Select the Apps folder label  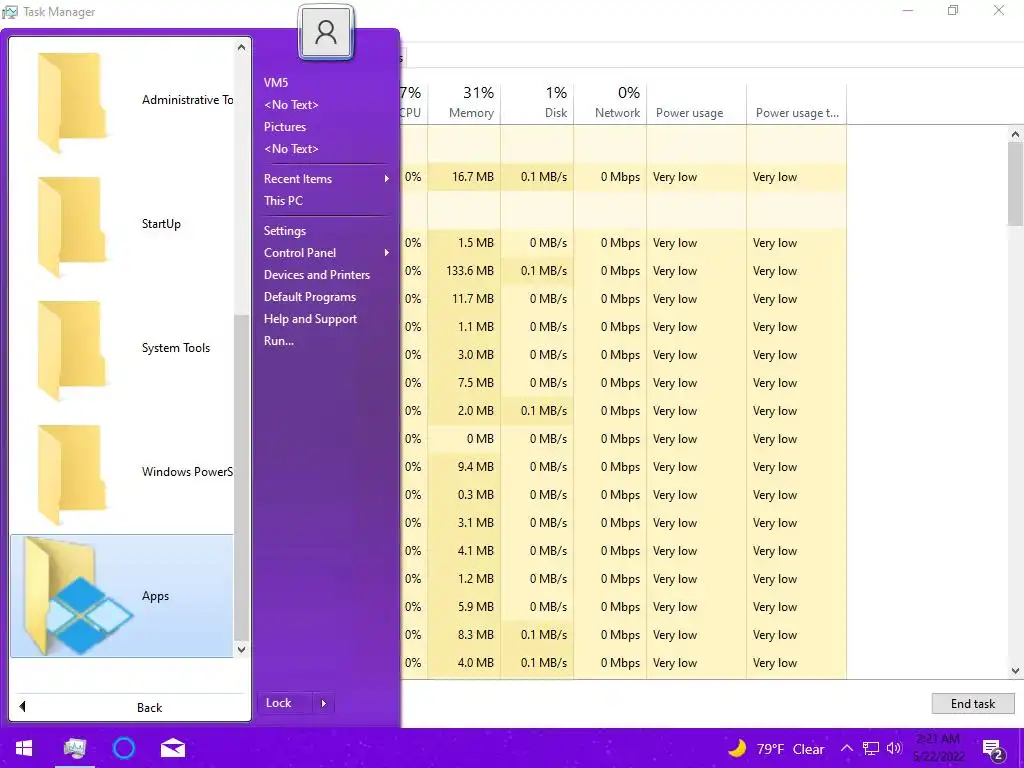[x=155, y=596]
